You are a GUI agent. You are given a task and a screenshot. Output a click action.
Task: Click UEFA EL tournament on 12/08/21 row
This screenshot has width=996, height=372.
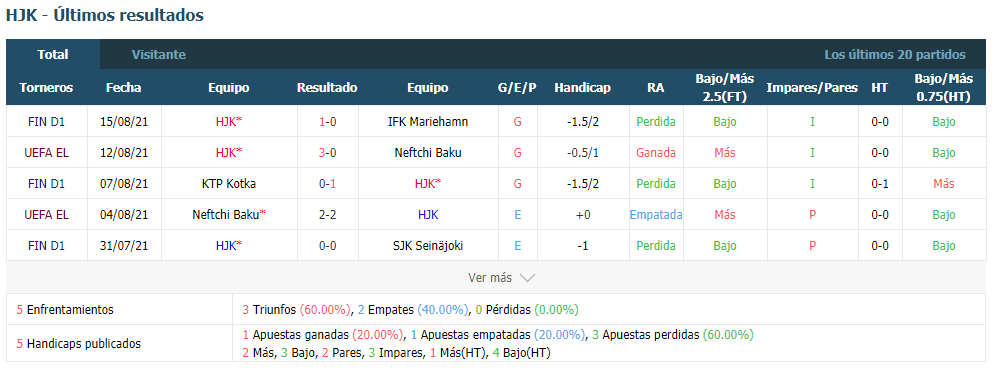(46, 152)
